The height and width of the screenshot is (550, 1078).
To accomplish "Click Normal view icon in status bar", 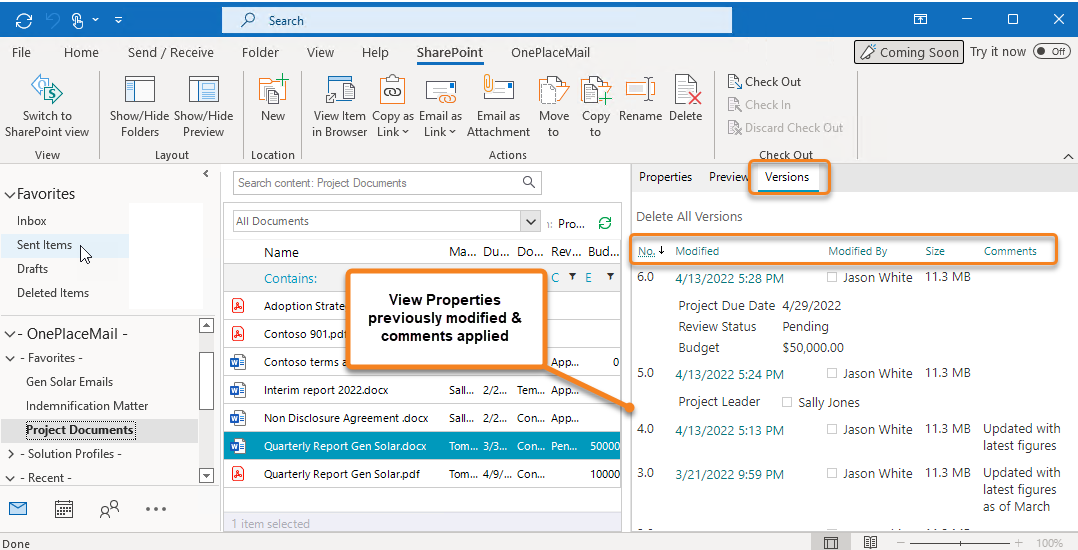I will (831, 543).
